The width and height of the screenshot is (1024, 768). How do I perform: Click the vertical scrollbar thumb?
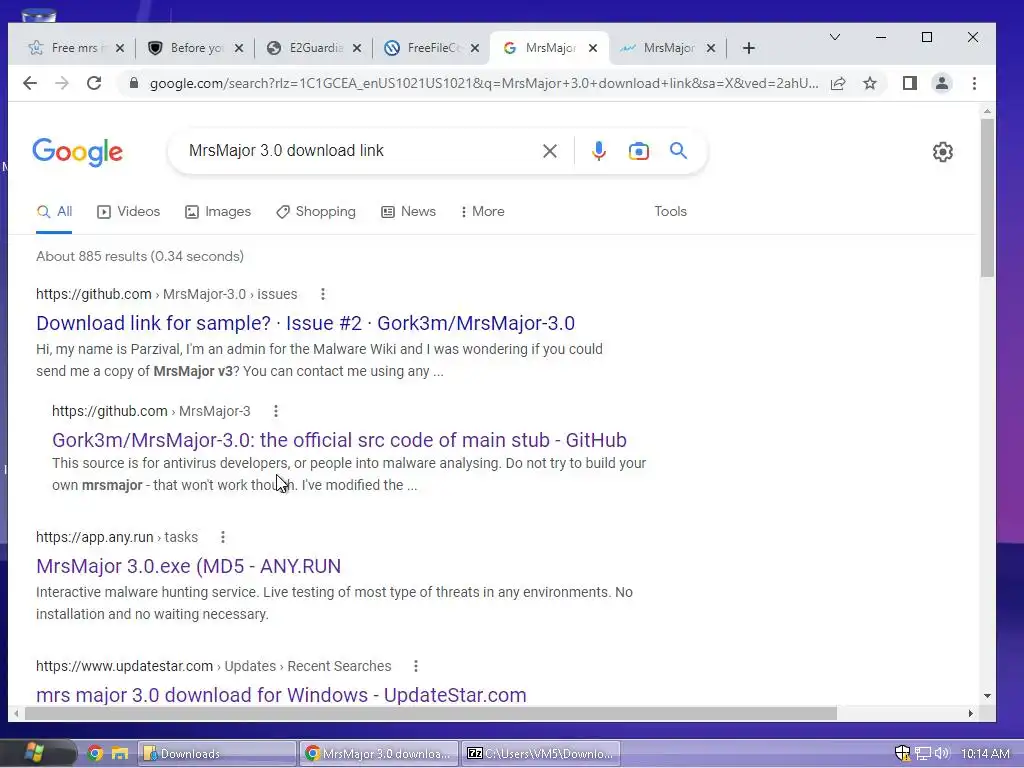pos(987,198)
